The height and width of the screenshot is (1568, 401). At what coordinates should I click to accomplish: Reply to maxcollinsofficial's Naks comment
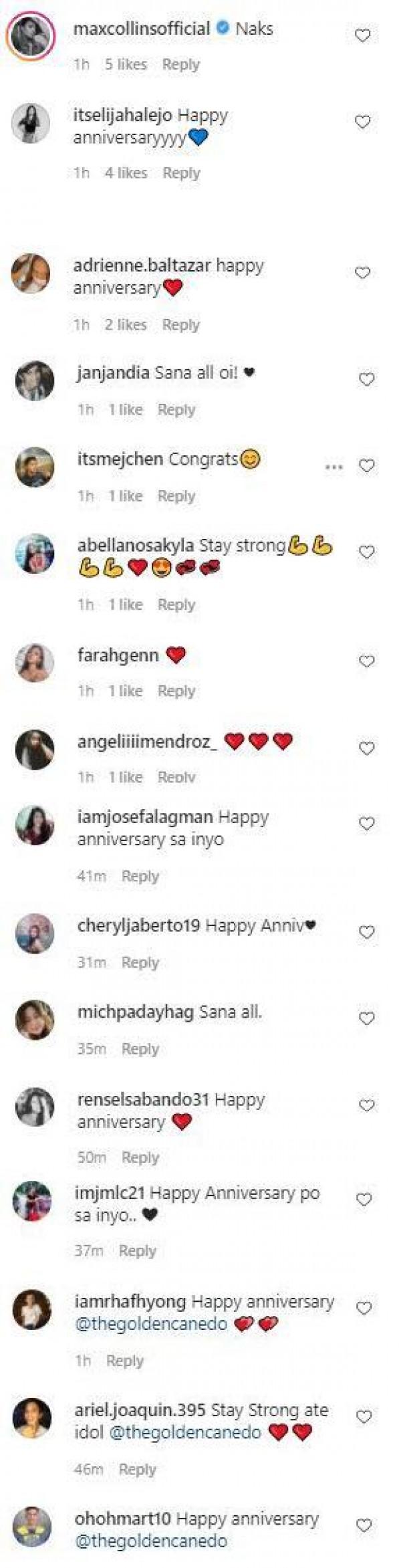[x=181, y=64]
